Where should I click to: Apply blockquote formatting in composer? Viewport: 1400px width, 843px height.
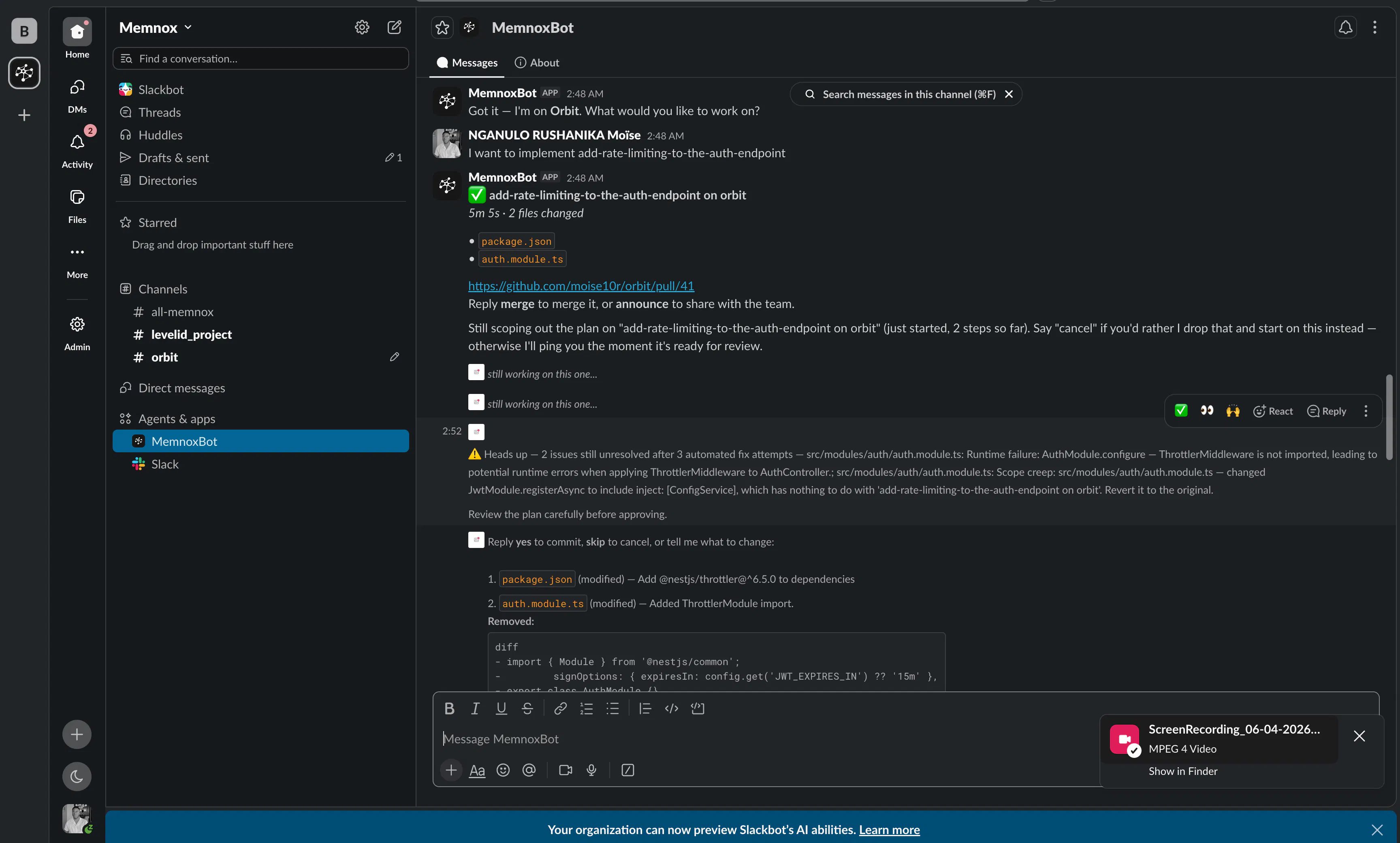pyautogui.click(x=645, y=708)
